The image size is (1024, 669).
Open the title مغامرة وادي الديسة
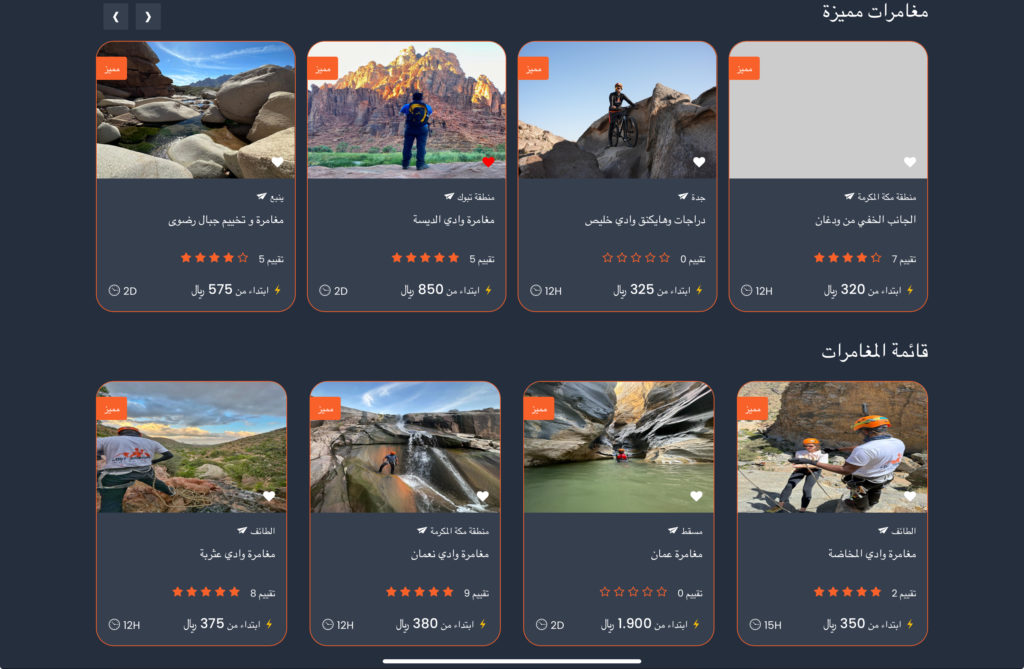(453, 220)
